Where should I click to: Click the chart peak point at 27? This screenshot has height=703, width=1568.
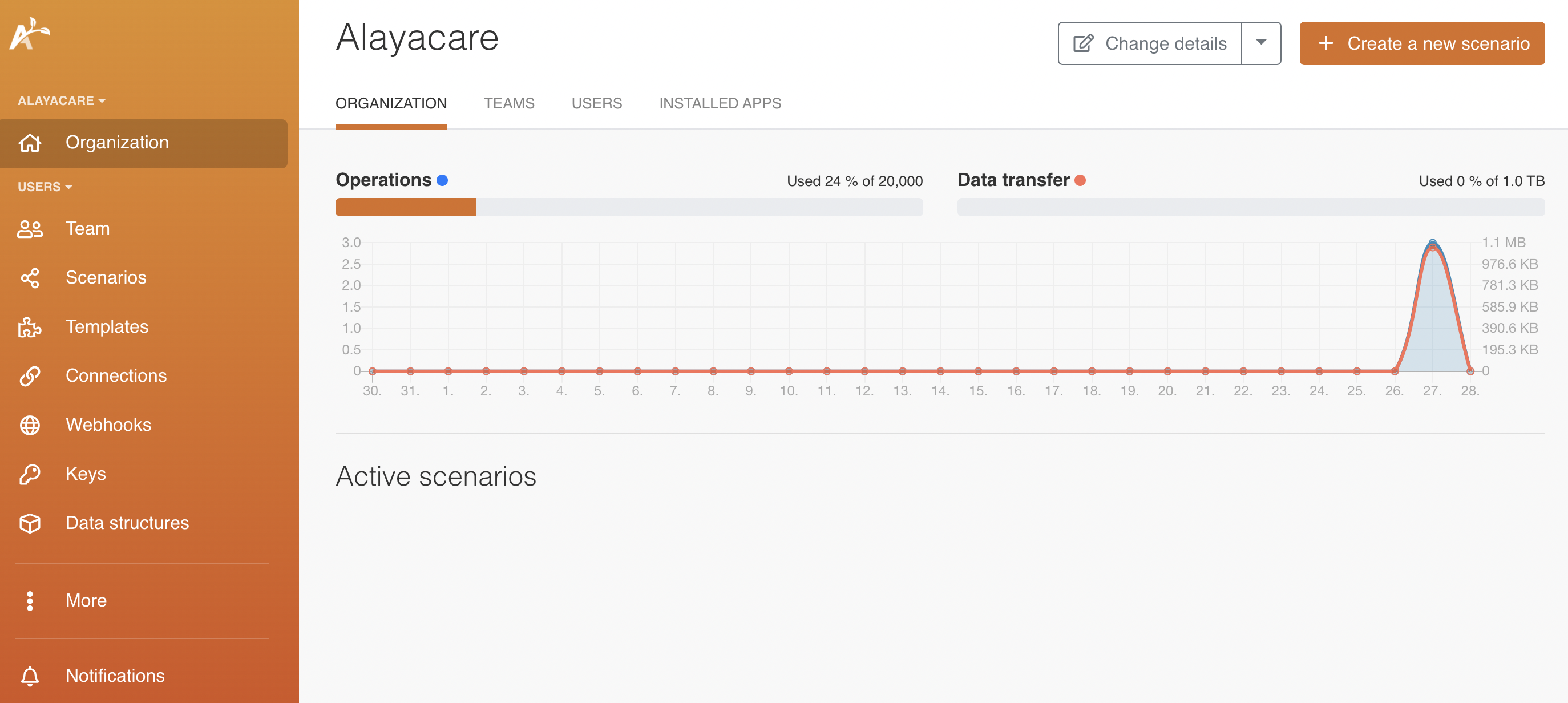click(x=1432, y=244)
